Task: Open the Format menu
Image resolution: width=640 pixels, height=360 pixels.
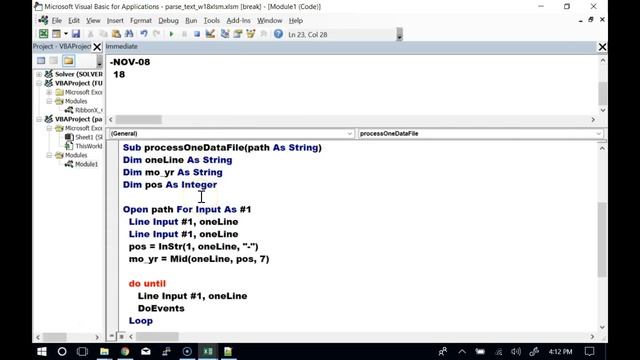Action: pos(141,20)
